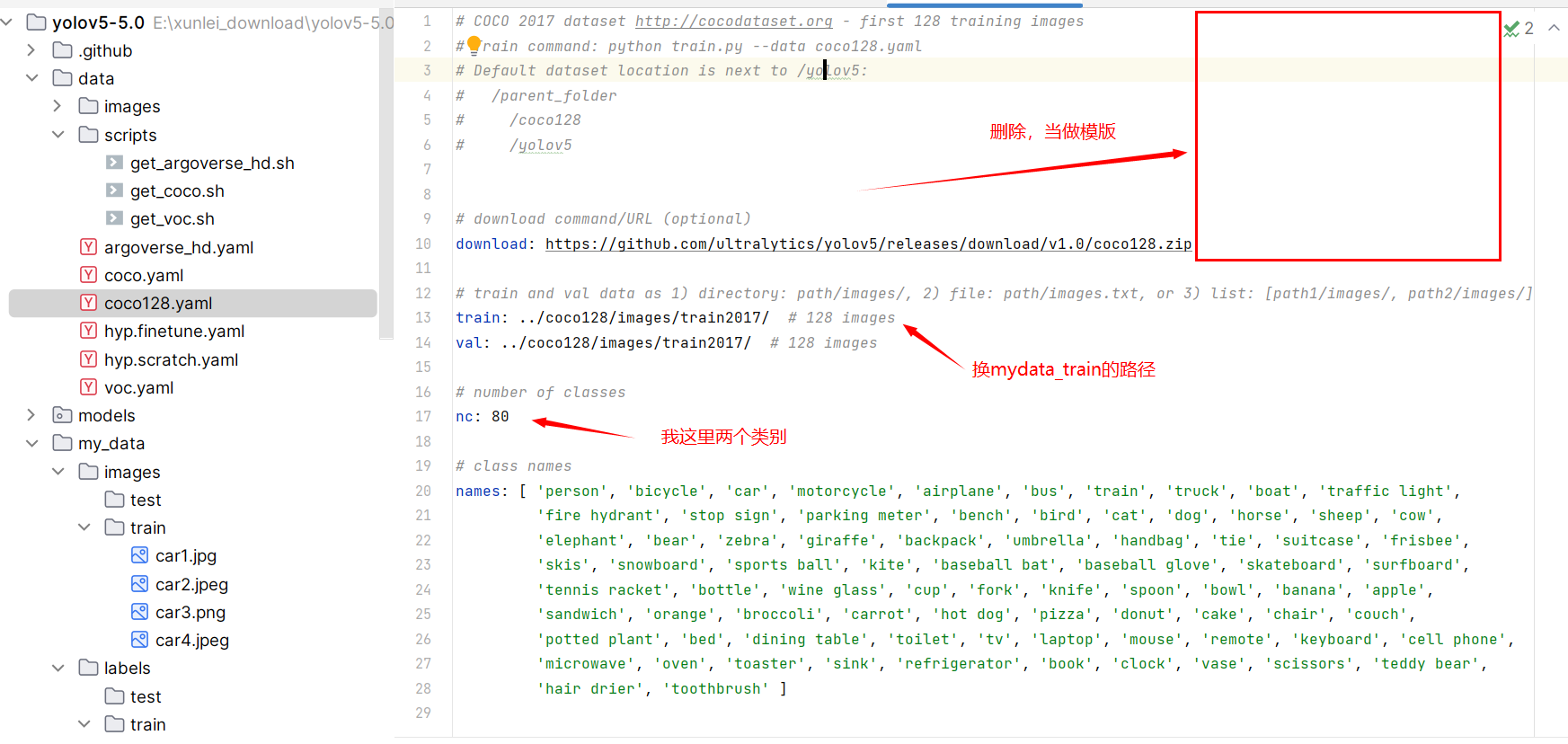Click the my_data folder icon
The width and height of the screenshot is (1568, 744).
click(63, 443)
